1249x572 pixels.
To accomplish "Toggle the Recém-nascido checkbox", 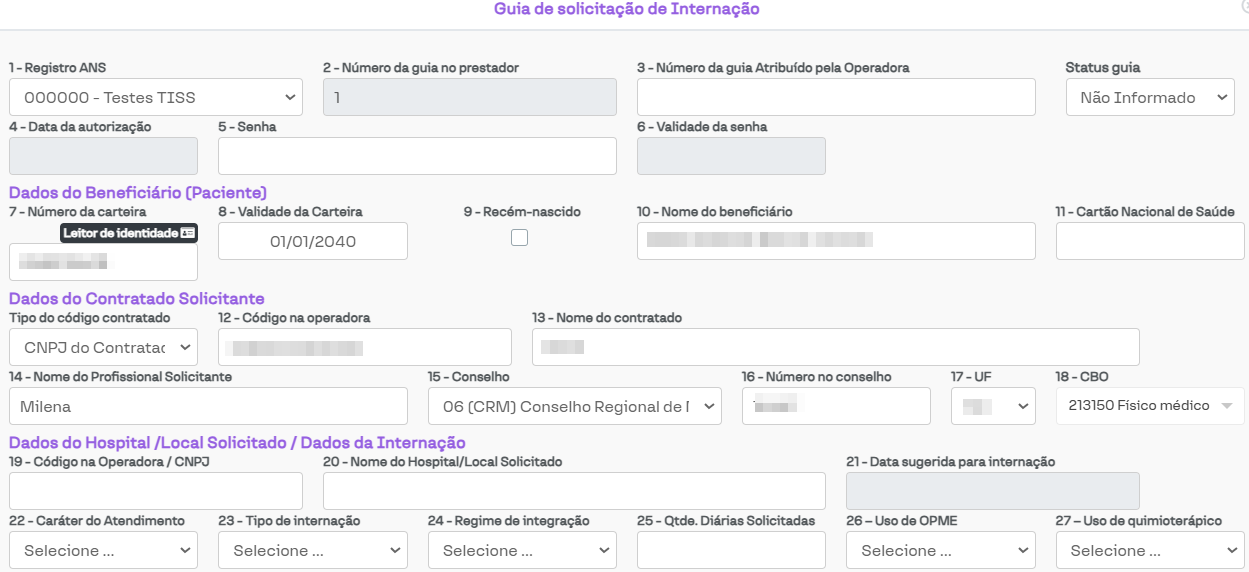I will point(519,238).
